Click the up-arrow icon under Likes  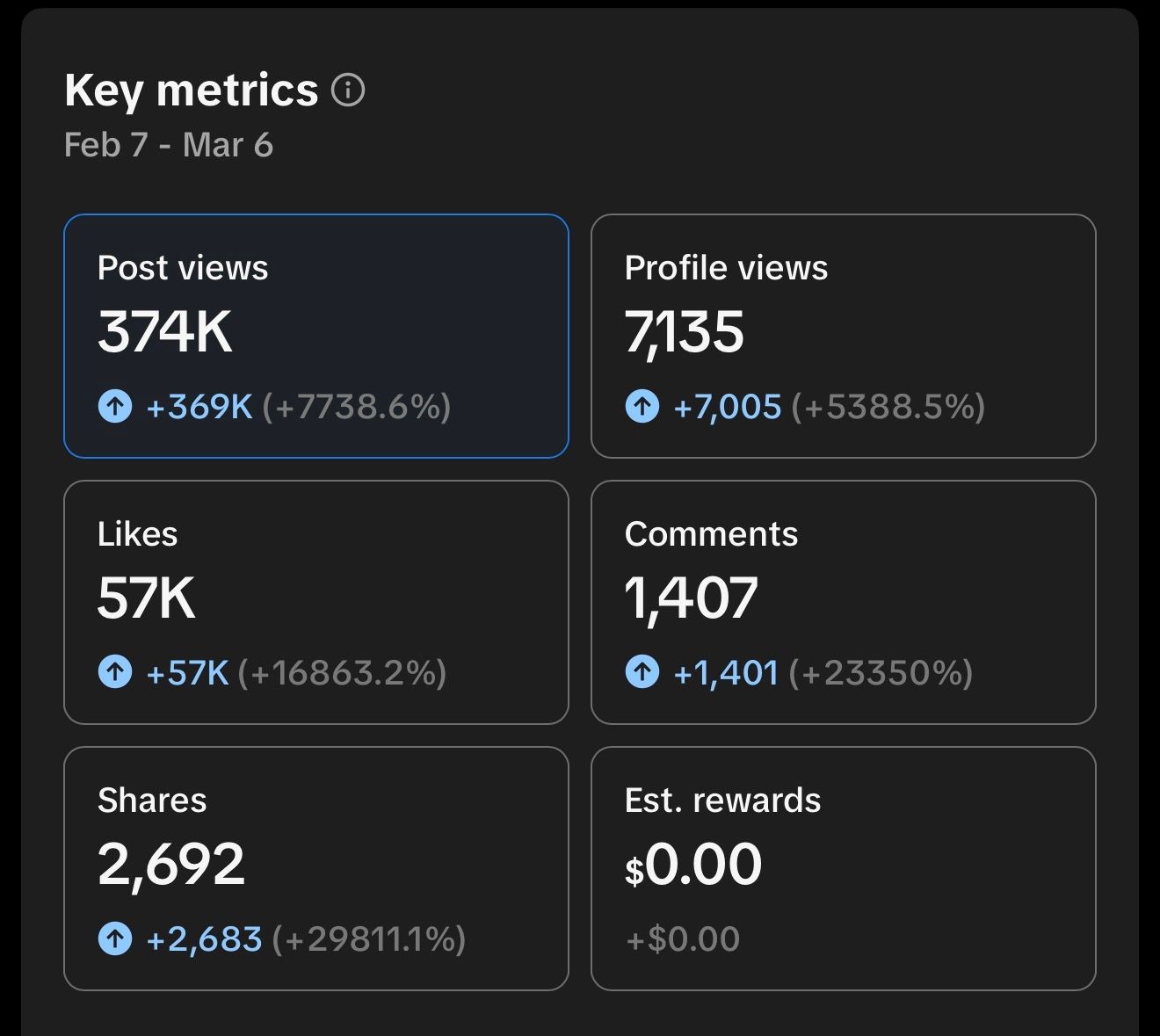point(115,672)
